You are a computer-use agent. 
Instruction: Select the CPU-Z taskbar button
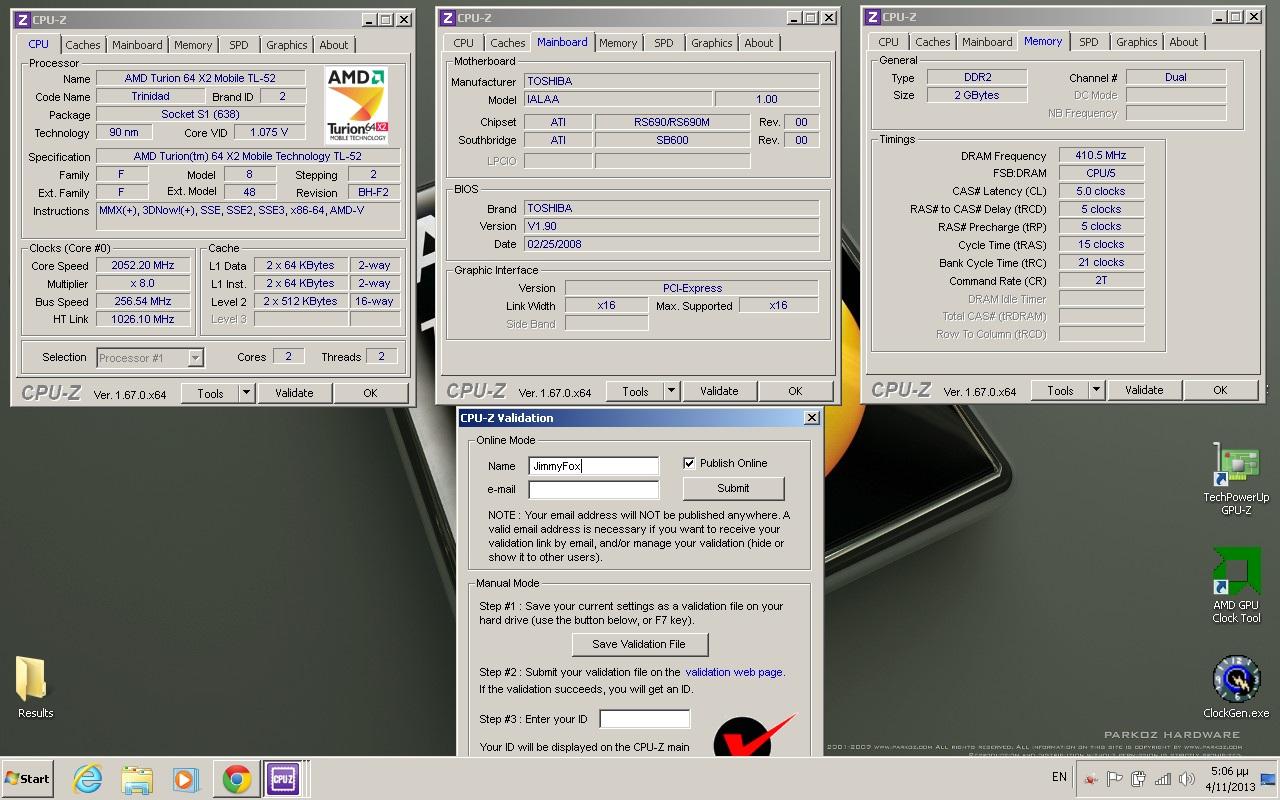[283, 778]
